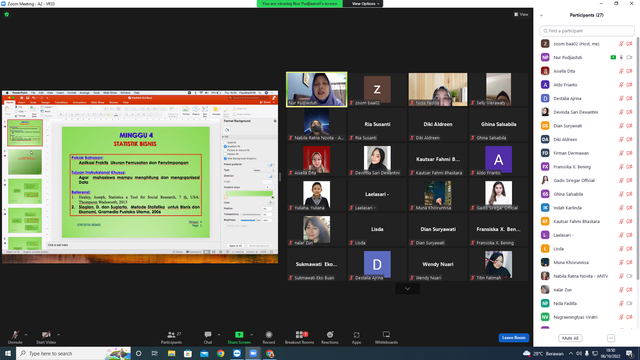This screenshot has width=640, height=360.
Task: Click the green Share Screen icon
Action: click(x=239, y=335)
